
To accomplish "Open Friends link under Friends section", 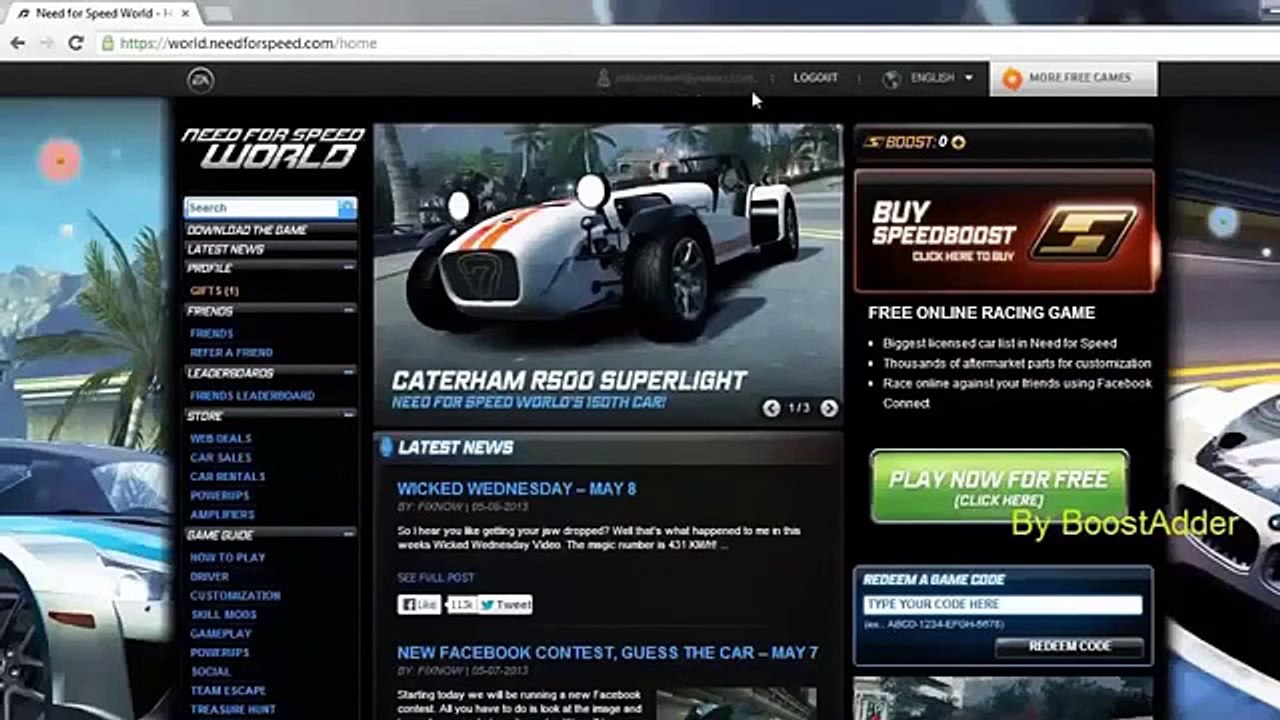I will click(211, 334).
